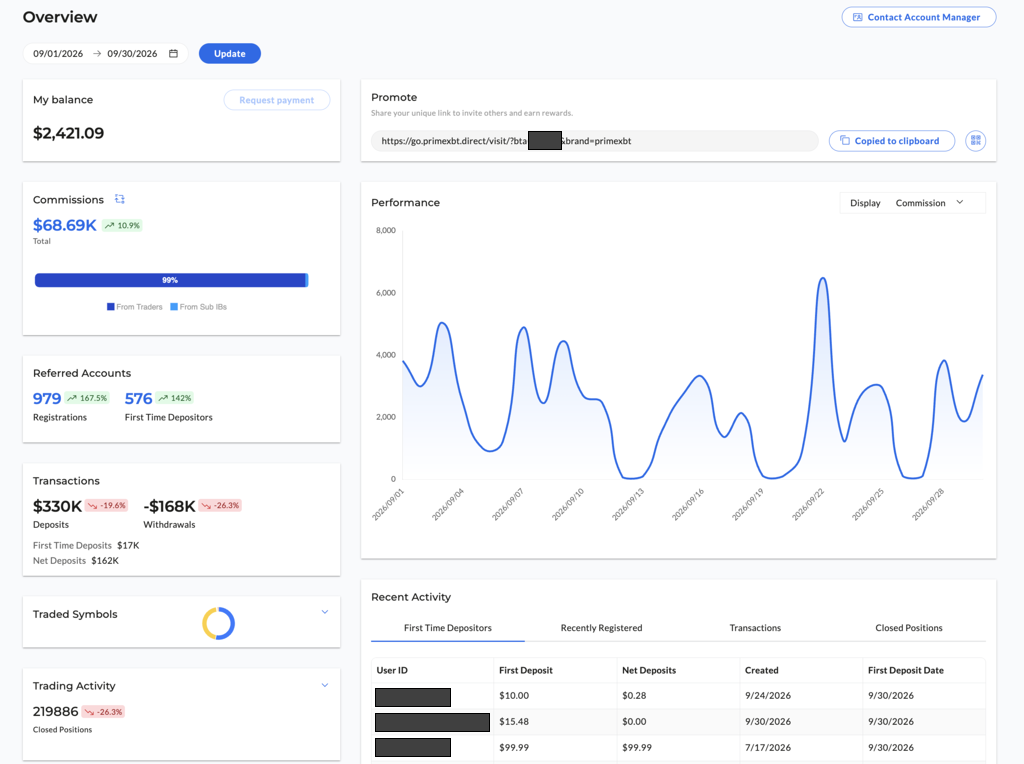Open the QR code icon beside referral link

[x=975, y=140]
